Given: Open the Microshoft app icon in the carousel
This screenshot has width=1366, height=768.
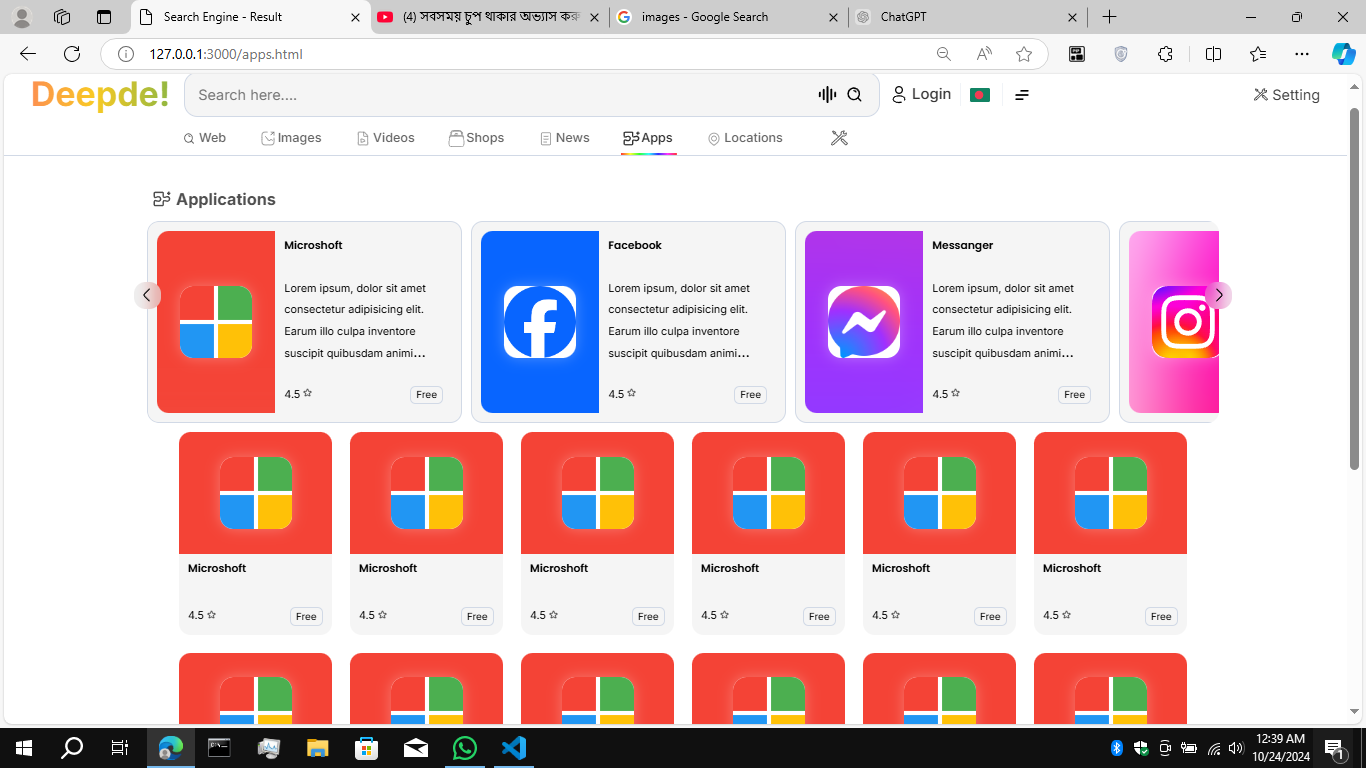Looking at the screenshot, I should [x=216, y=322].
